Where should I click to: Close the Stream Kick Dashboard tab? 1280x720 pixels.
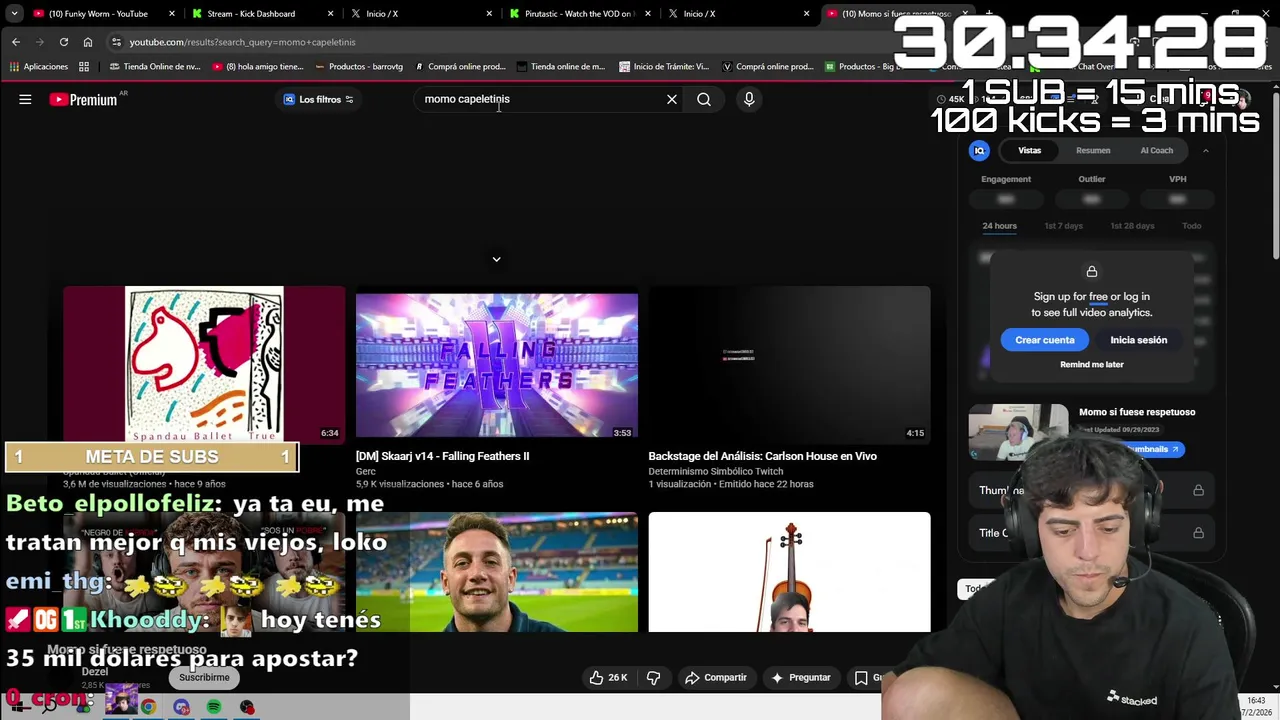(x=331, y=14)
